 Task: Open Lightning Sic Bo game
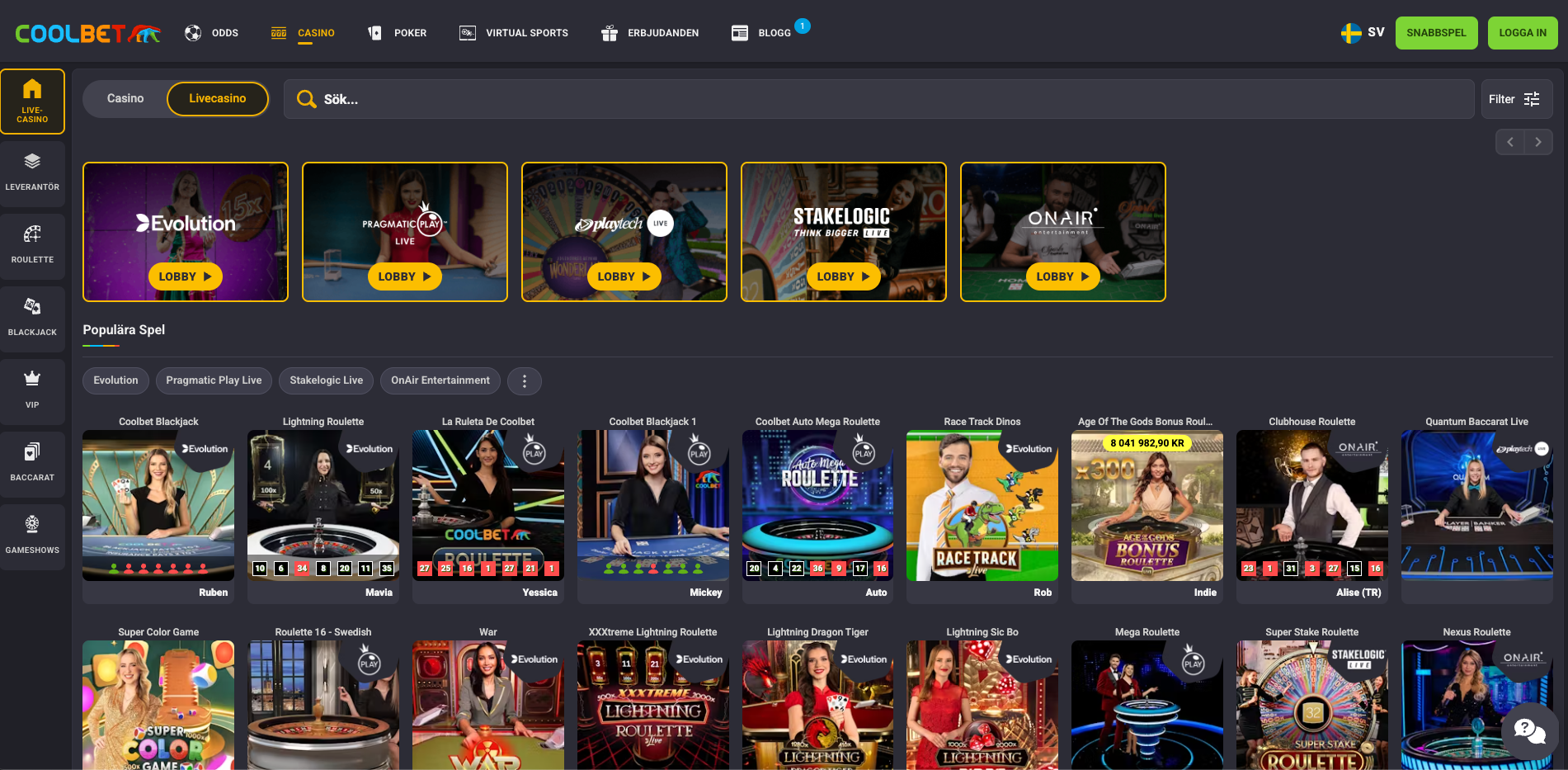(x=982, y=705)
